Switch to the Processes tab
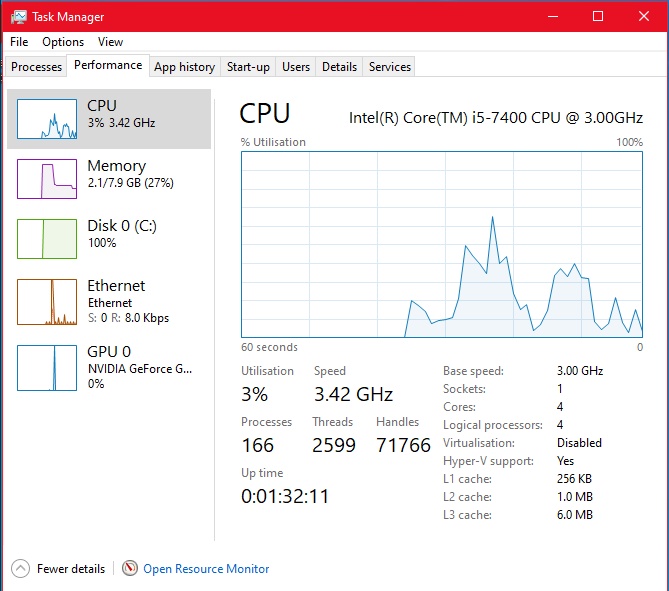This screenshot has width=669, height=591. click(36, 67)
